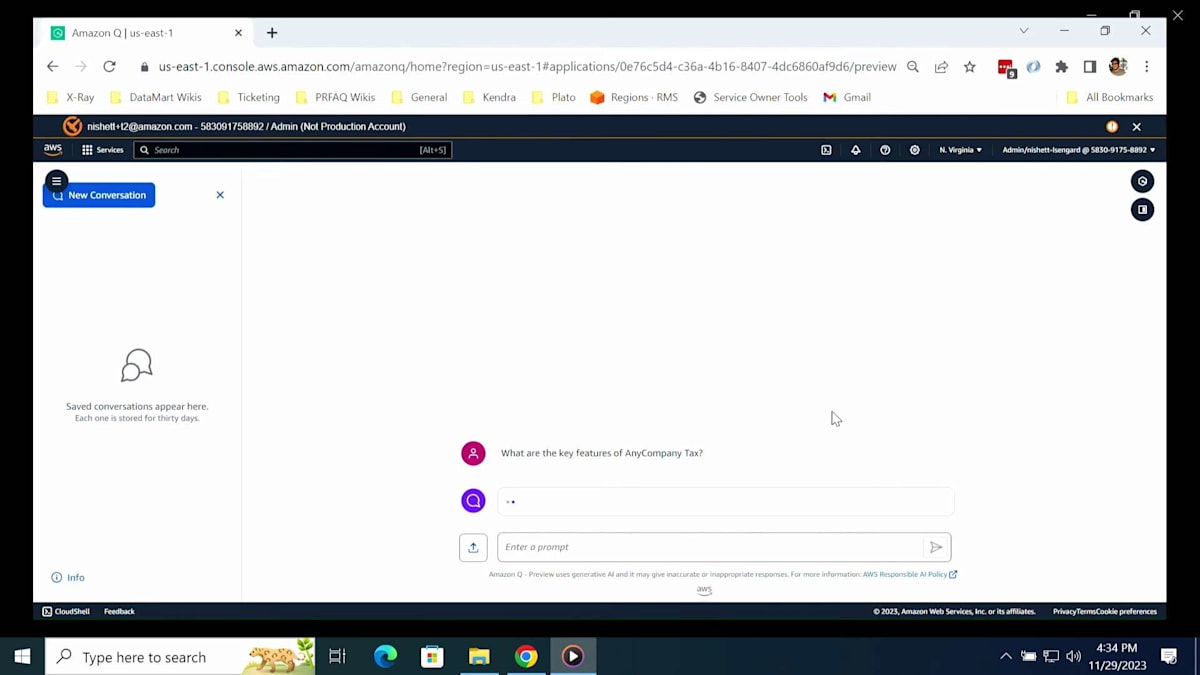Click the share page icon in the address bar
1200x675 pixels.
coord(941,67)
